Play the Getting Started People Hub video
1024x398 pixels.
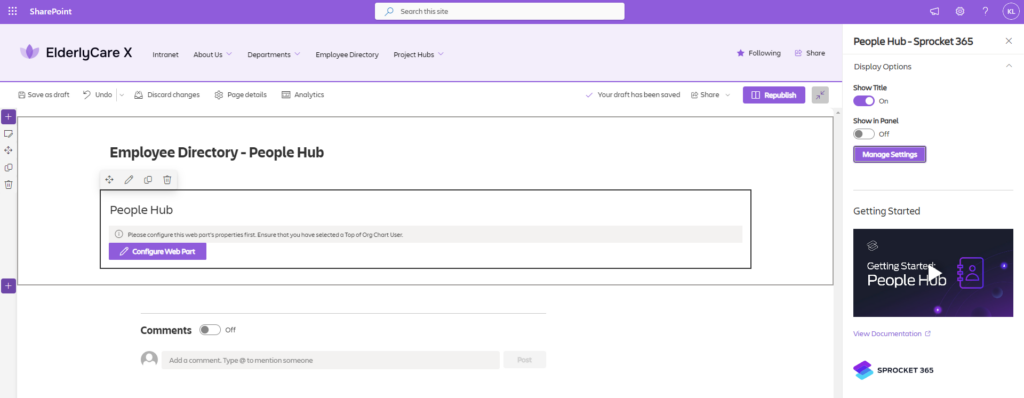click(x=933, y=273)
